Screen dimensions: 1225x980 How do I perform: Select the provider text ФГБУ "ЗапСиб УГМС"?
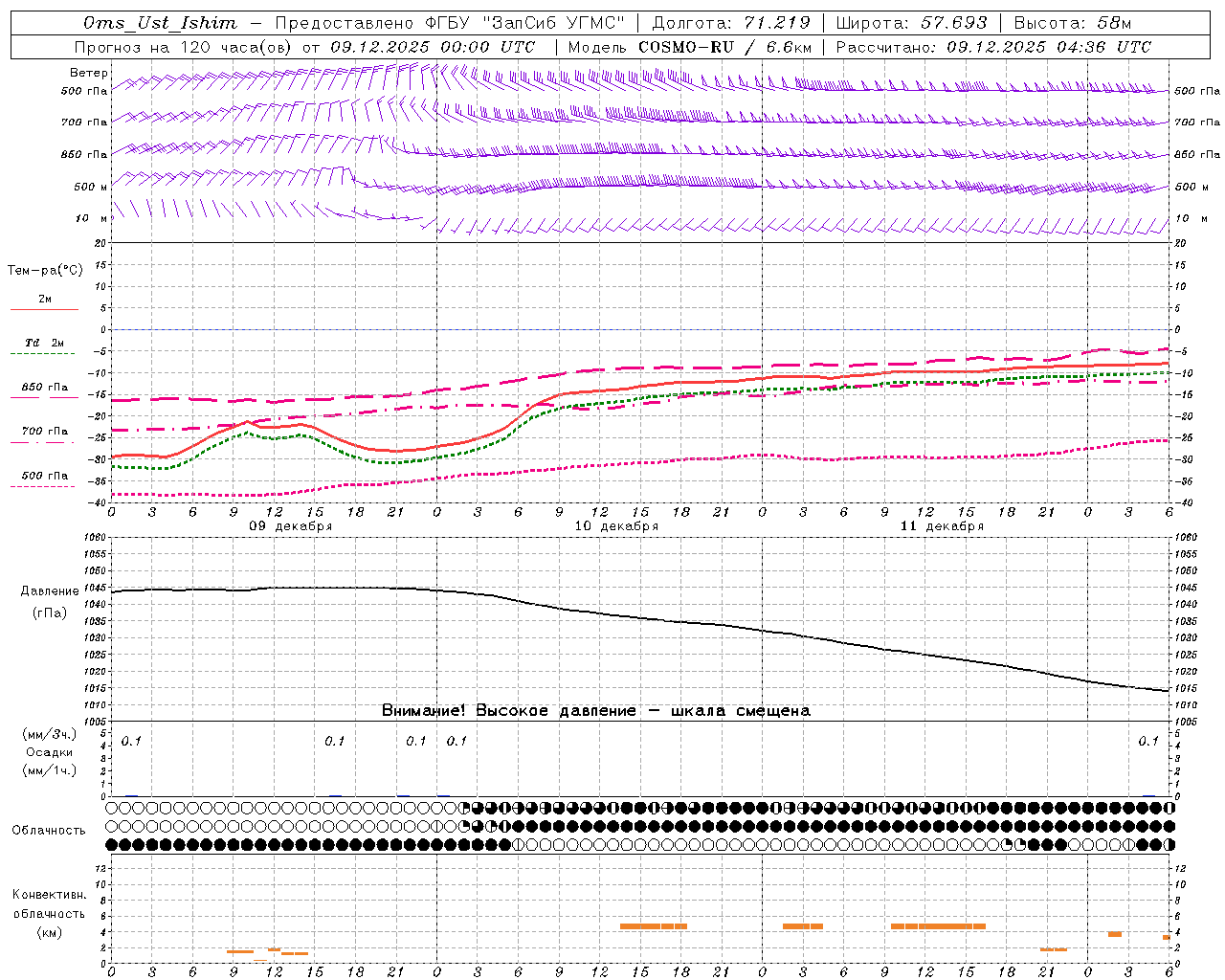[x=526, y=23]
